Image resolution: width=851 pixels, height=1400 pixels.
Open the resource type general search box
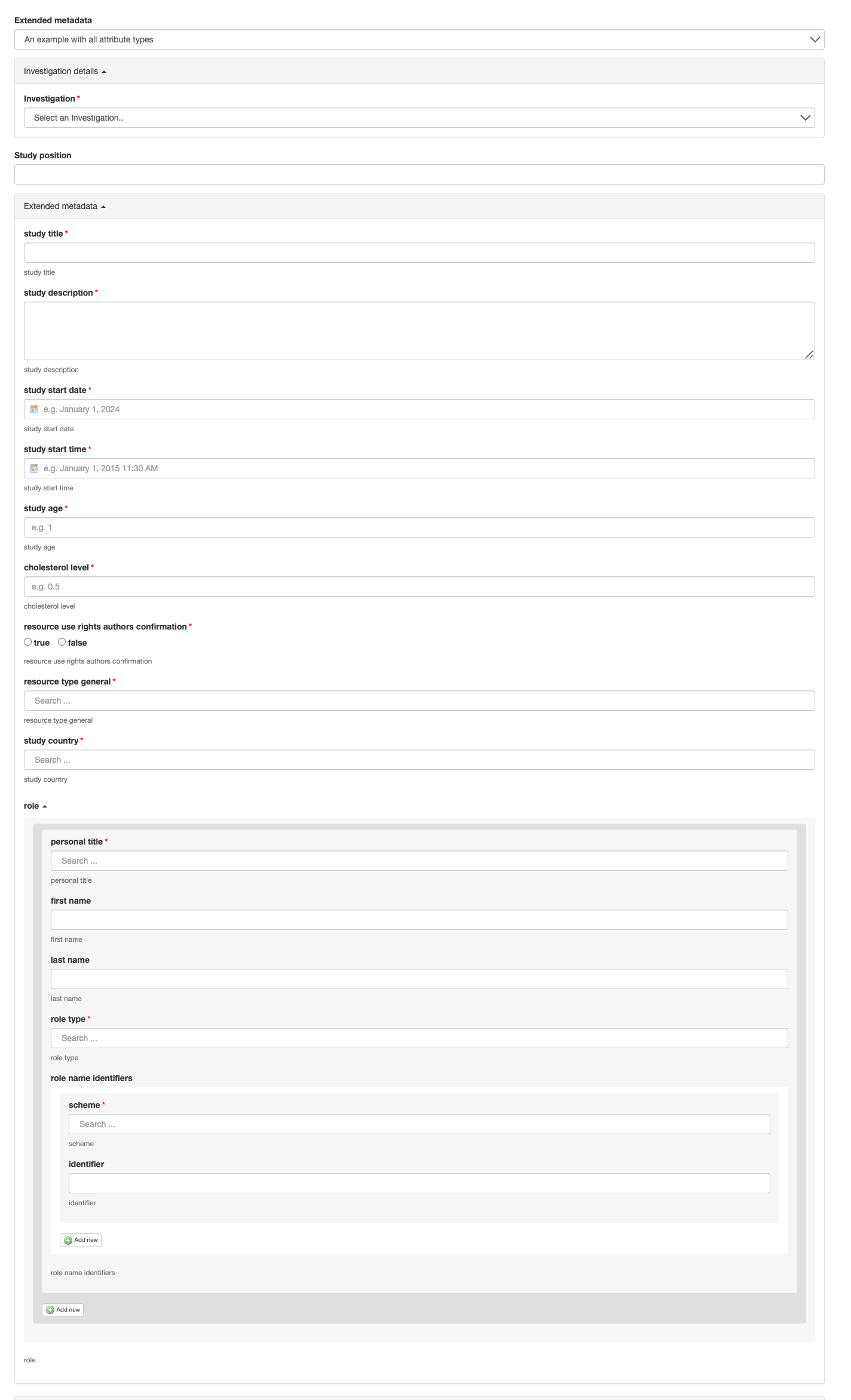tap(419, 701)
